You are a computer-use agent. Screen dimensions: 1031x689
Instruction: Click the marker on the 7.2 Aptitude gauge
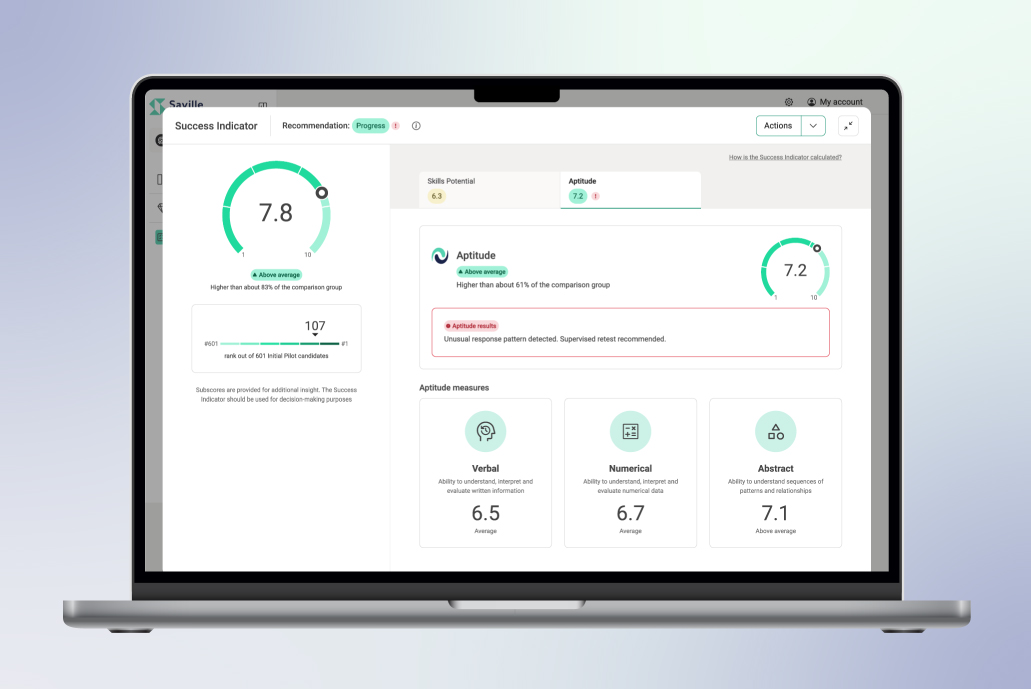tap(817, 248)
